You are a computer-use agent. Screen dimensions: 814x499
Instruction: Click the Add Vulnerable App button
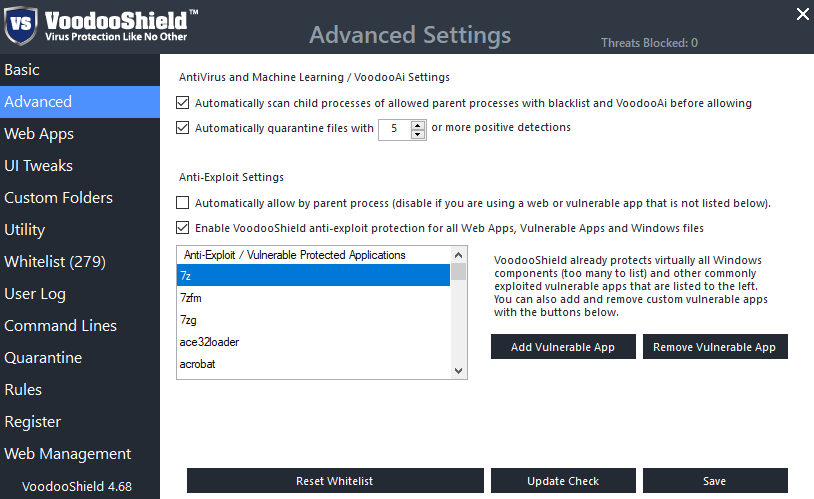pyautogui.click(x=562, y=347)
